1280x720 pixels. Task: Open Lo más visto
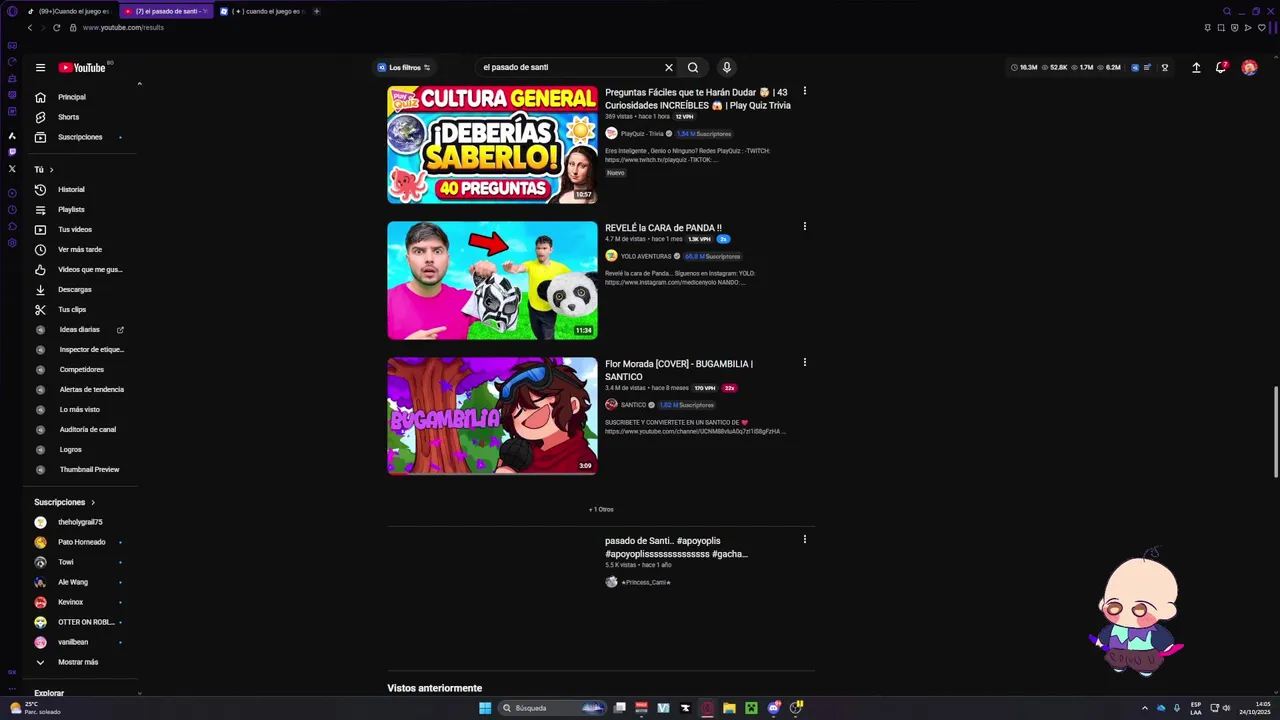coord(80,409)
